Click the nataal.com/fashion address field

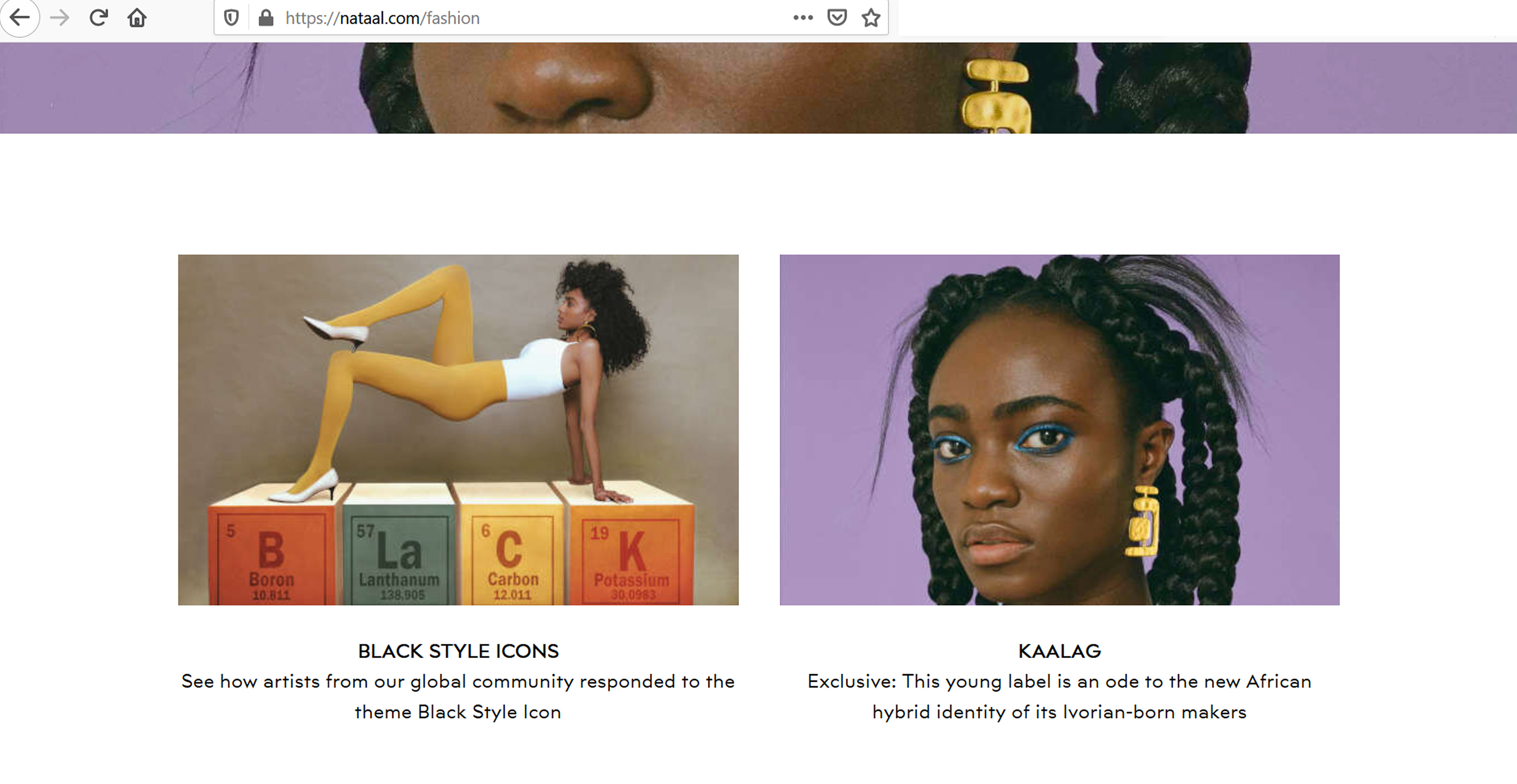530,18
